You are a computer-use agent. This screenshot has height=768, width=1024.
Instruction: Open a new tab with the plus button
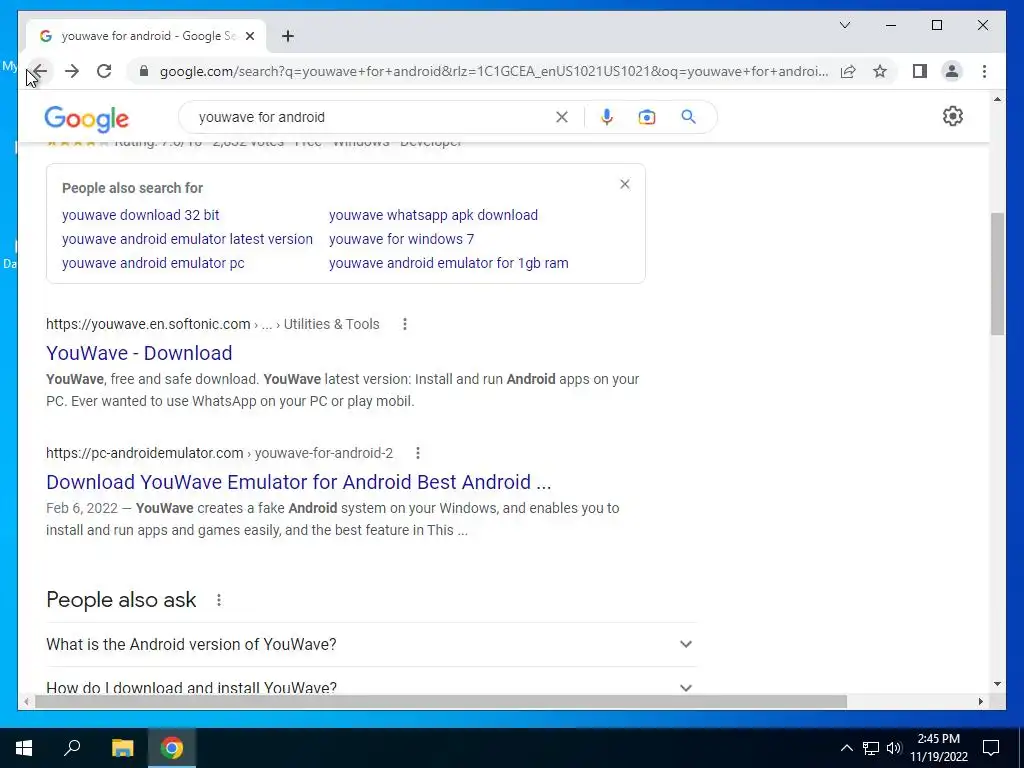tap(288, 36)
